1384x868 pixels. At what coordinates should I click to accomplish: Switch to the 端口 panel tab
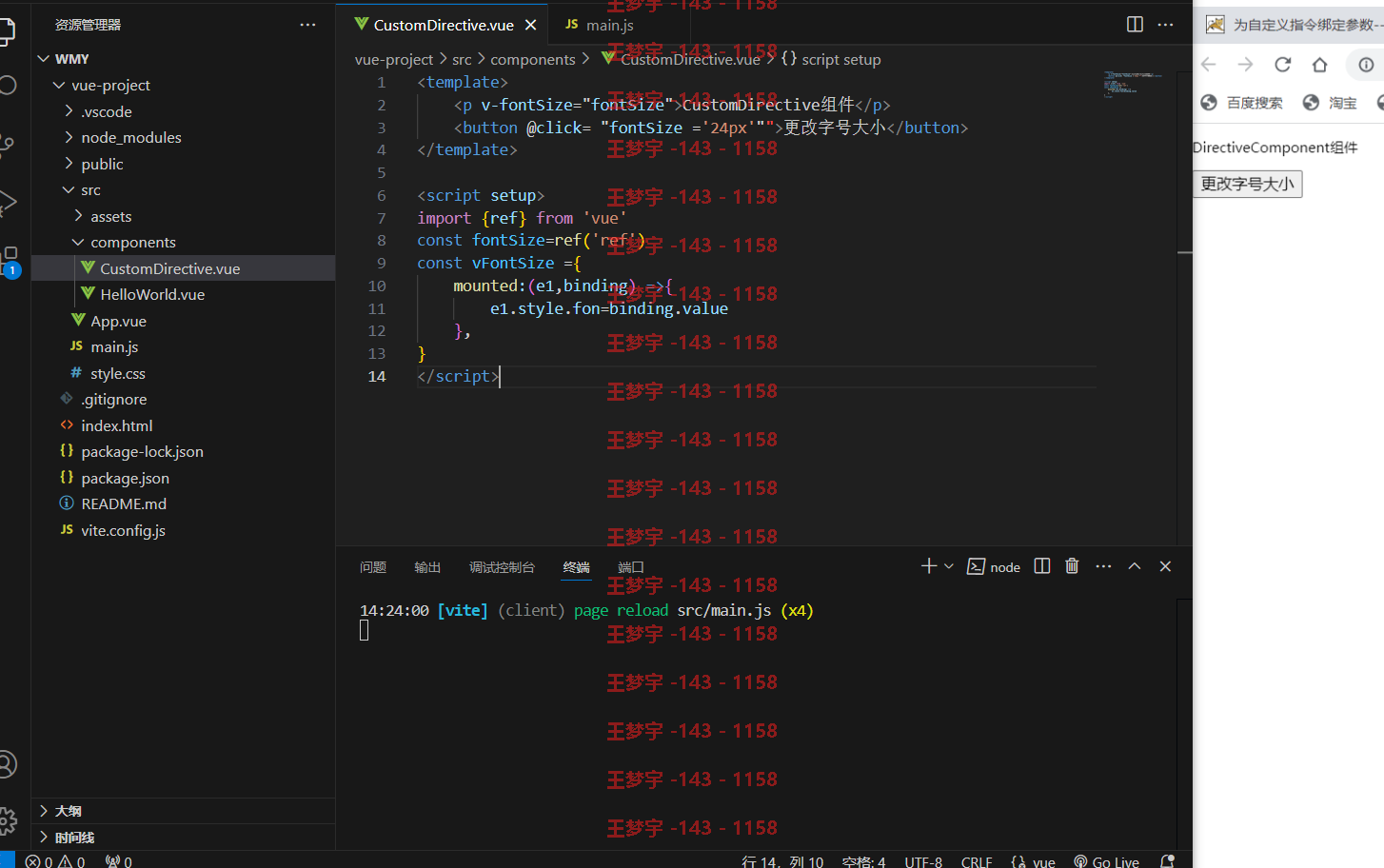tap(631, 567)
